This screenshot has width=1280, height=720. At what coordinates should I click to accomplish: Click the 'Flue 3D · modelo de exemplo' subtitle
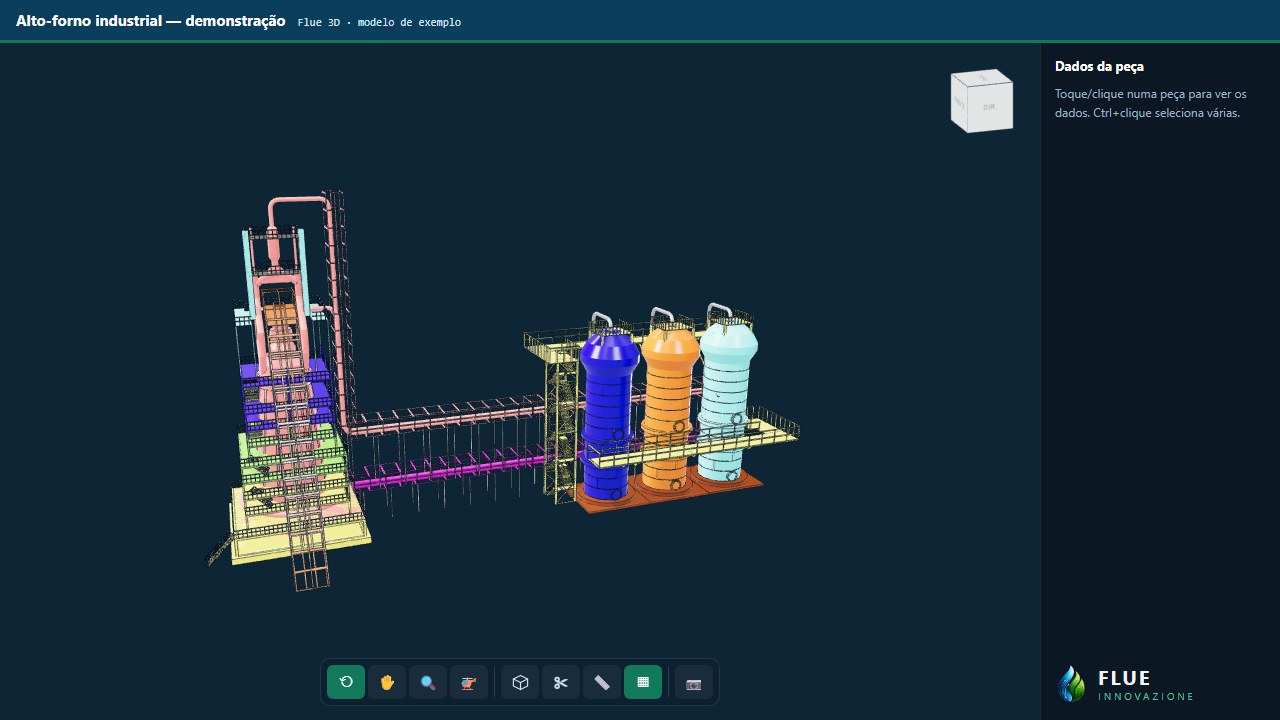tap(379, 22)
